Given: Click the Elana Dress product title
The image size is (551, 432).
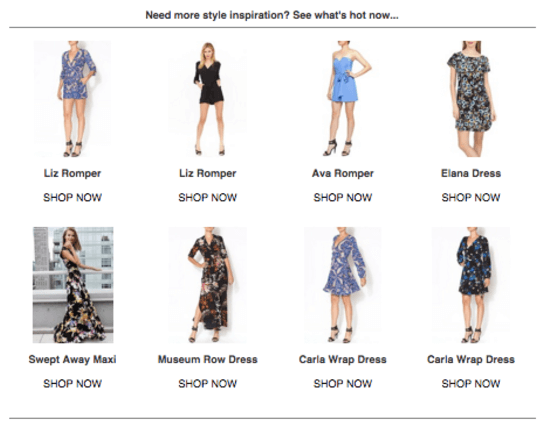Looking at the screenshot, I should [x=471, y=173].
